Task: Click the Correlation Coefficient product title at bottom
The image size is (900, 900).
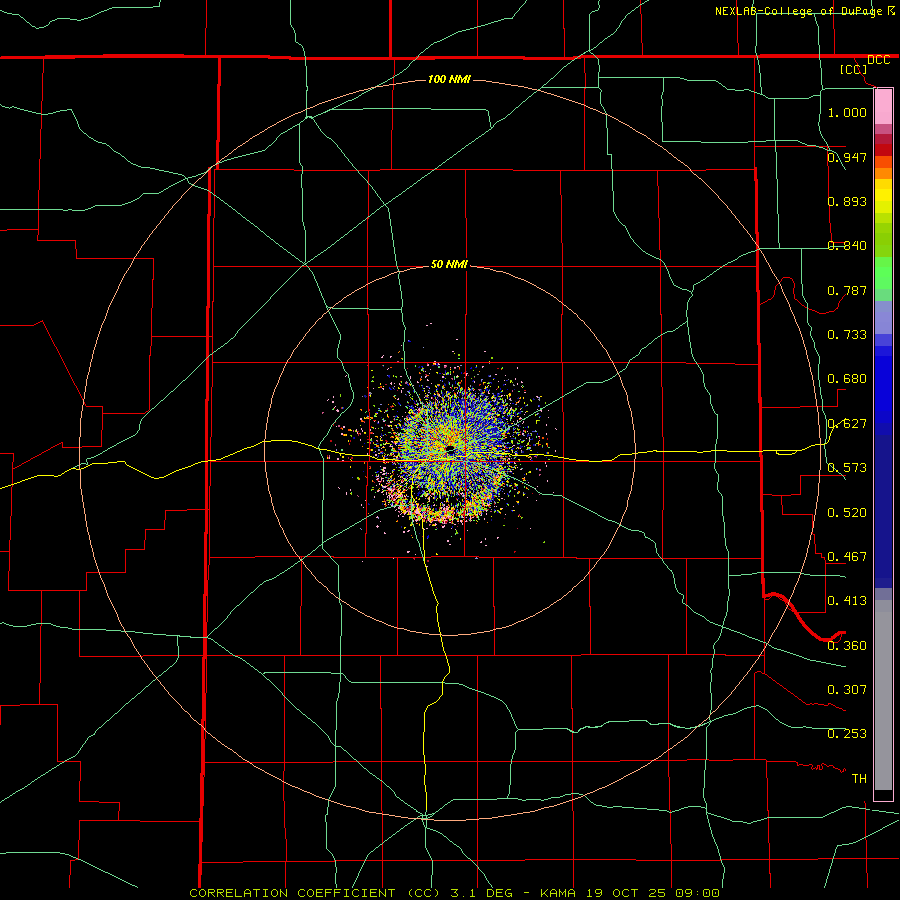Action: point(454,893)
